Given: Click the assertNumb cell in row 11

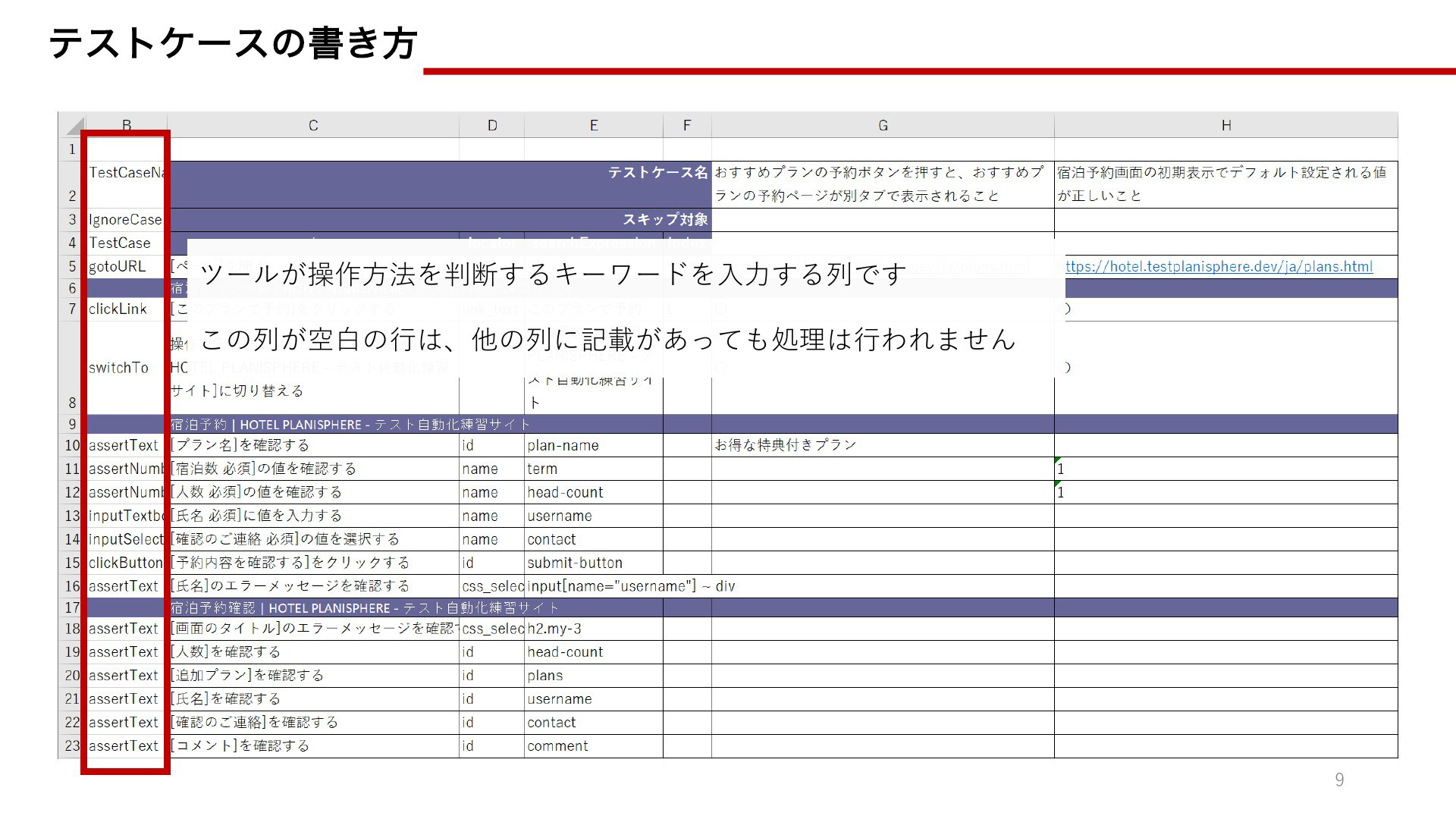Looking at the screenshot, I should (x=127, y=469).
